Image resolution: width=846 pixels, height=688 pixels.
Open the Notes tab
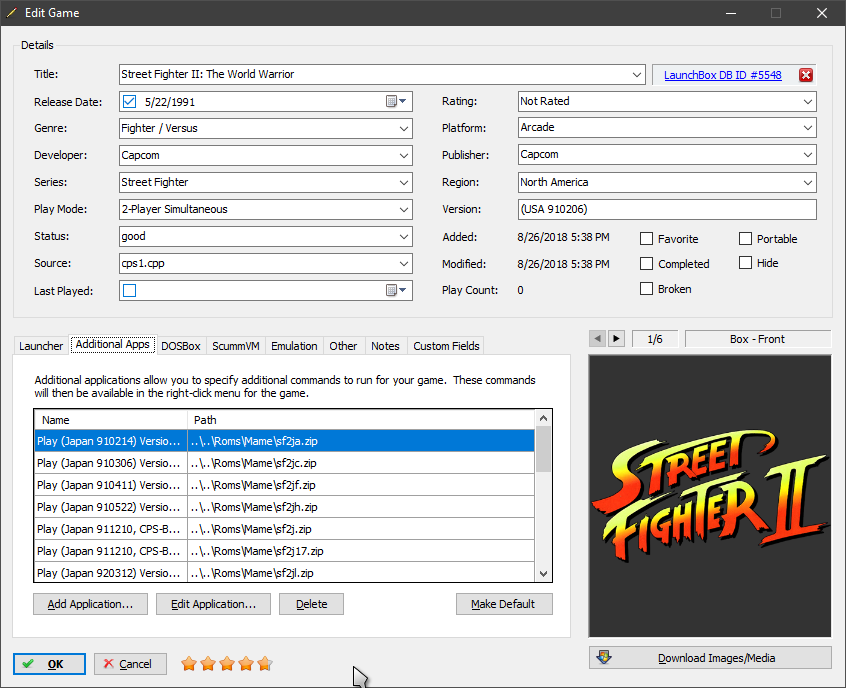[385, 346]
